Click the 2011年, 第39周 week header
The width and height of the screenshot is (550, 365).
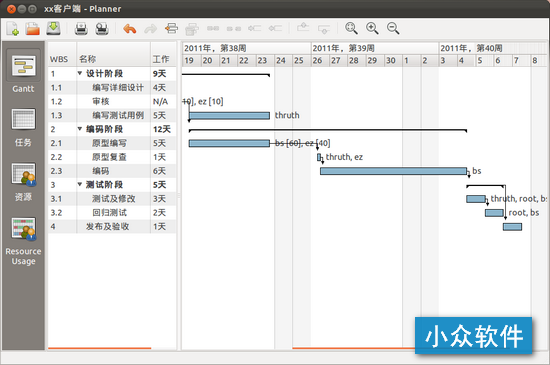375,48
